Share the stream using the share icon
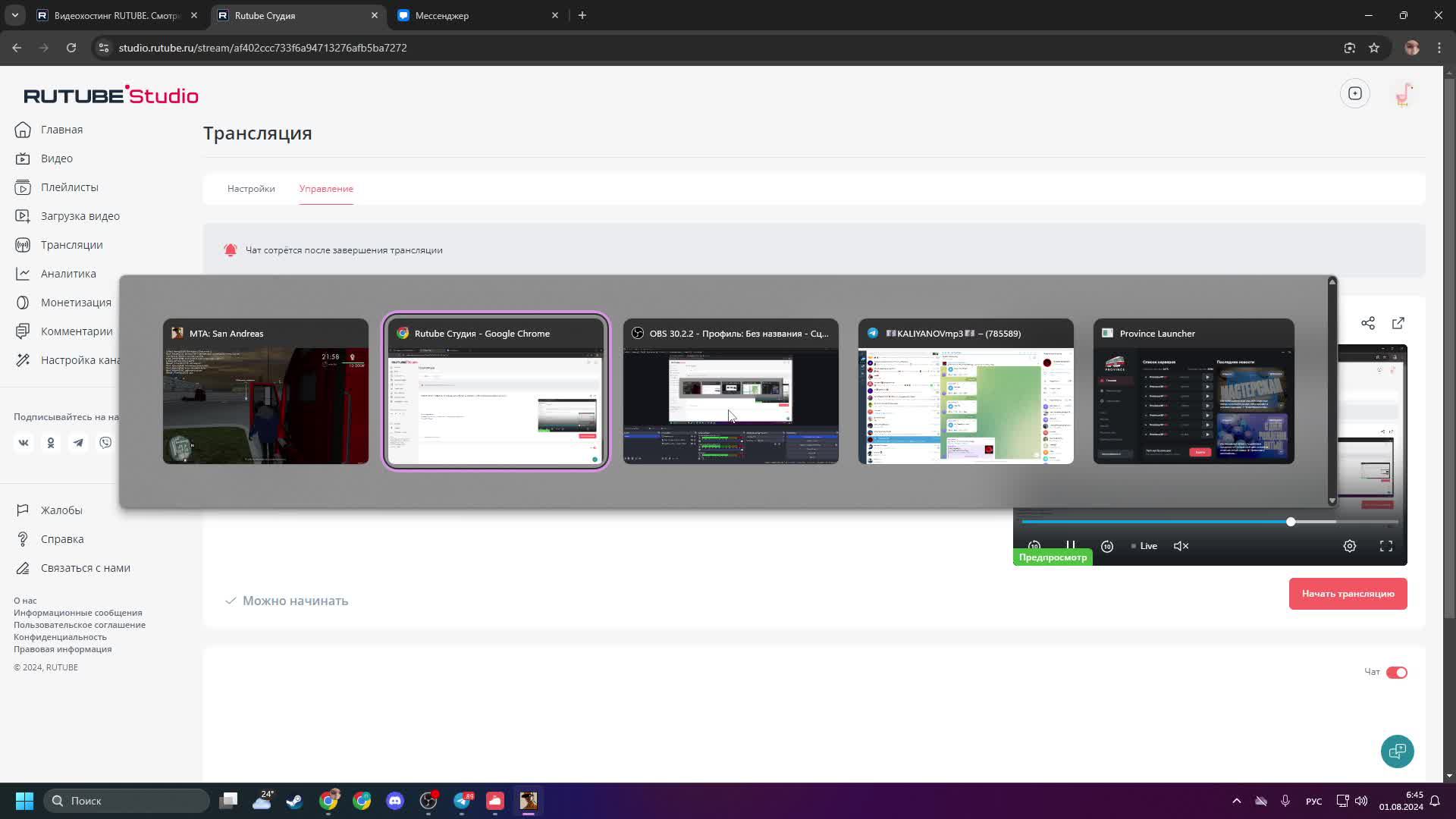Image resolution: width=1456 pixels, height=819 pixels. pyautogui.click(x=1367, y=323)
